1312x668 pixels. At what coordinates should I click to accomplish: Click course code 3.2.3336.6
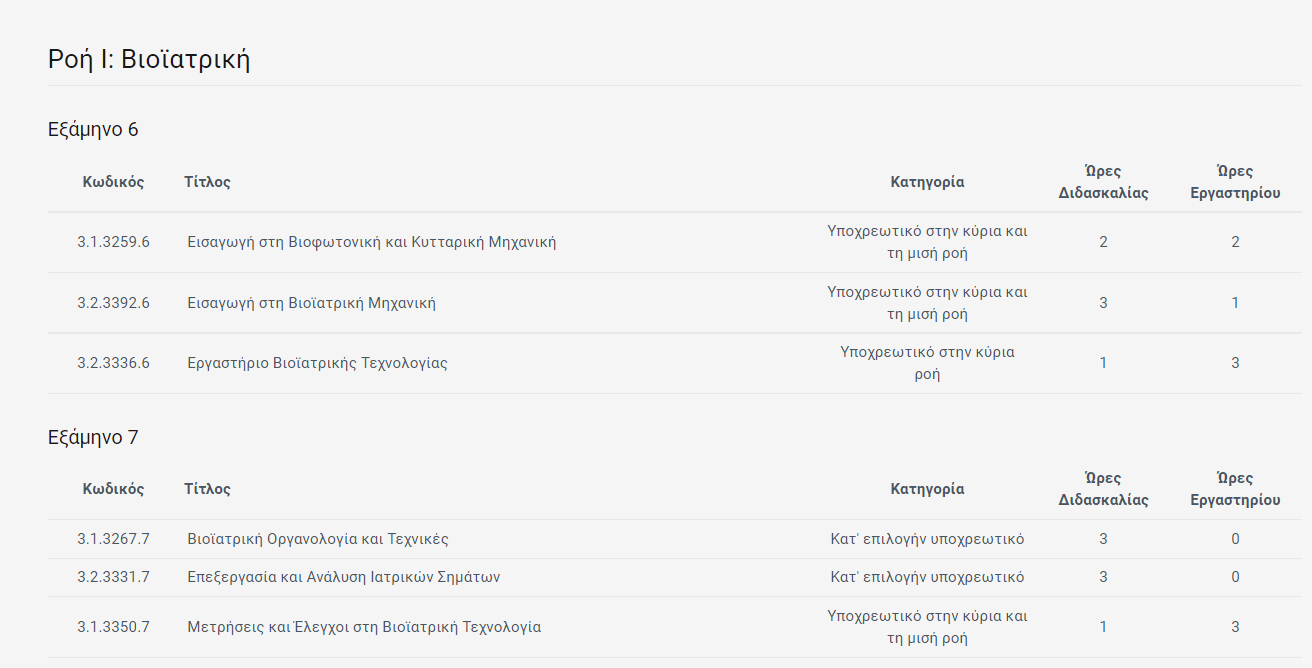click(x=113, y=363)
